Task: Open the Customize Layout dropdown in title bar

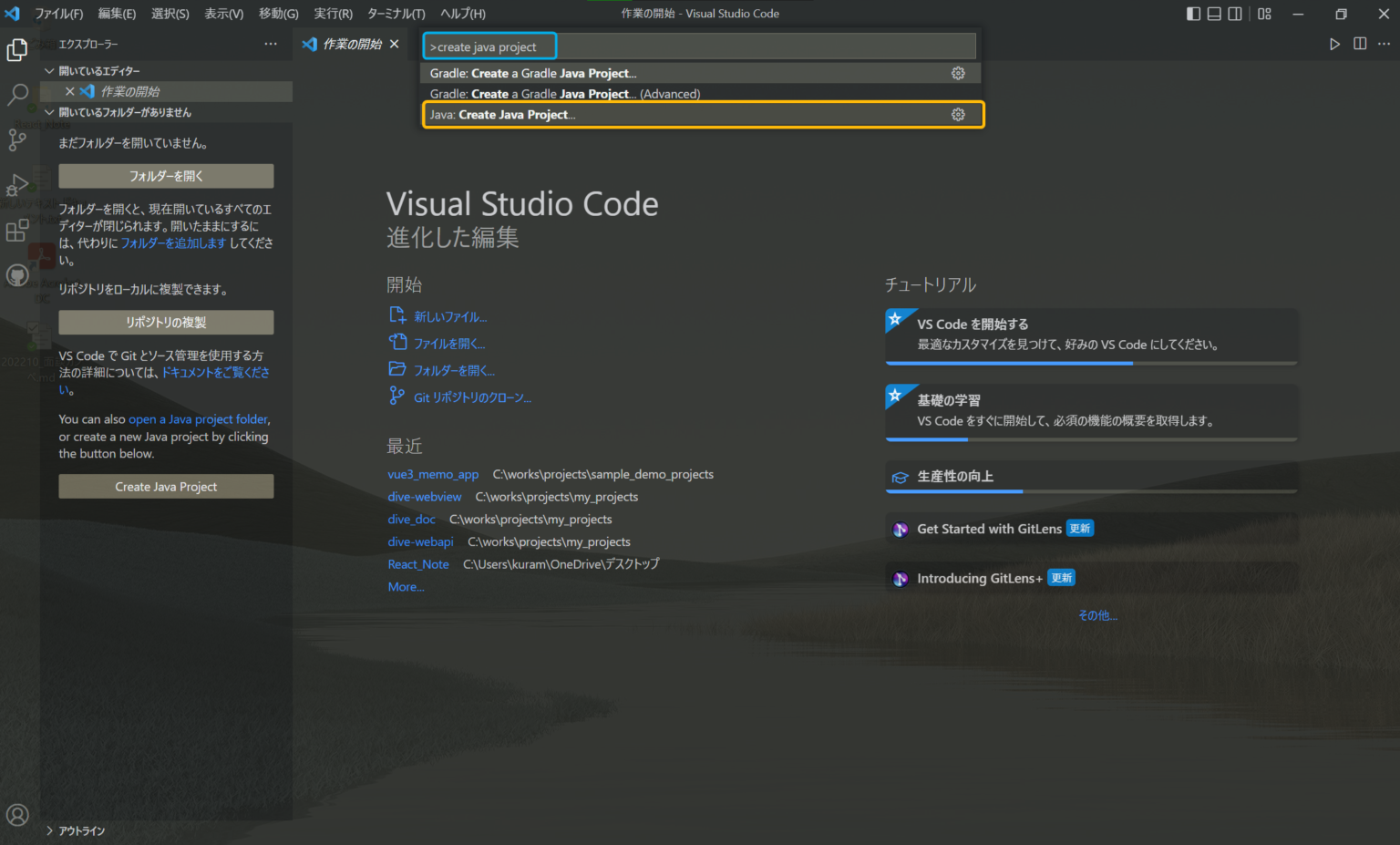Action: pyautogui.click(x=1263, y=14)
